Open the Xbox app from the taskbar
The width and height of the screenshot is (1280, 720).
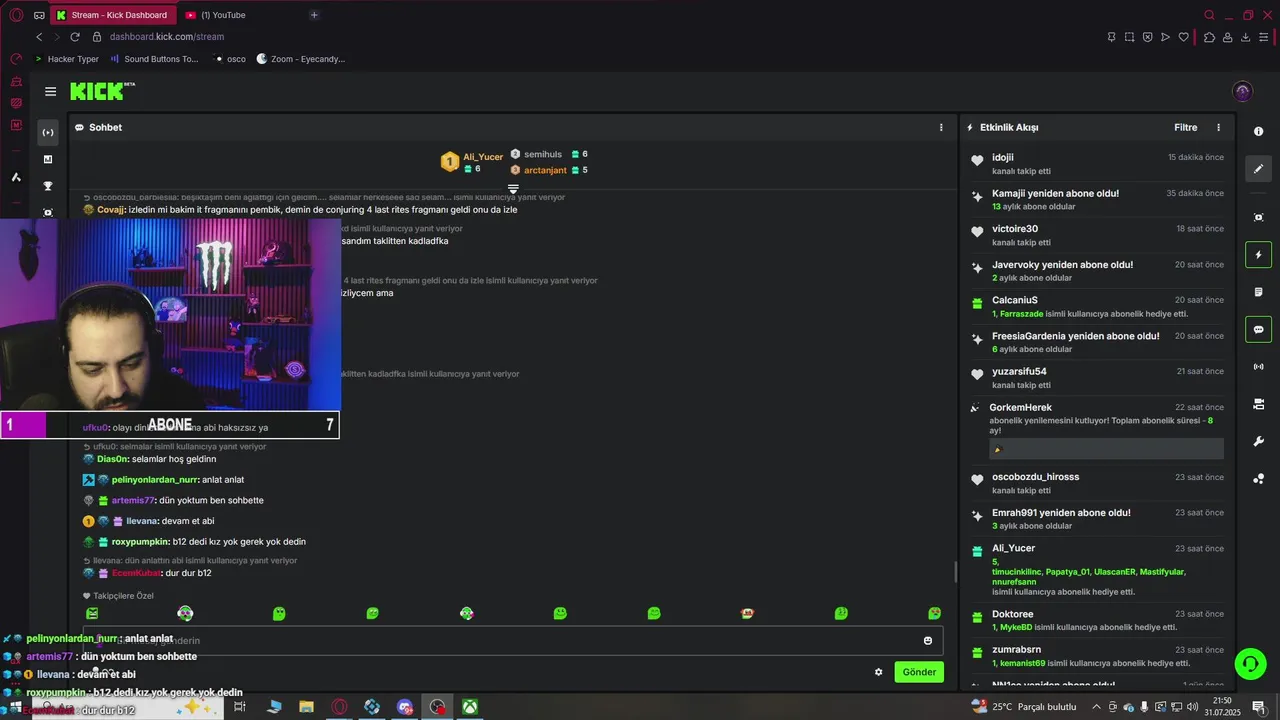(469, 707)
